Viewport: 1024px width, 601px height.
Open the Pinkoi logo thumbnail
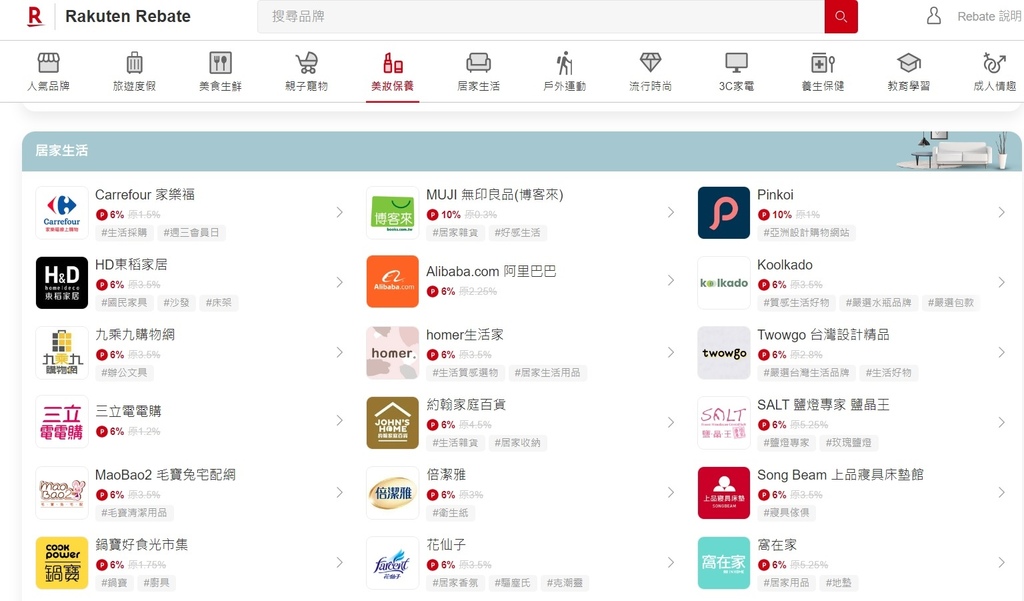coord(724,213)
